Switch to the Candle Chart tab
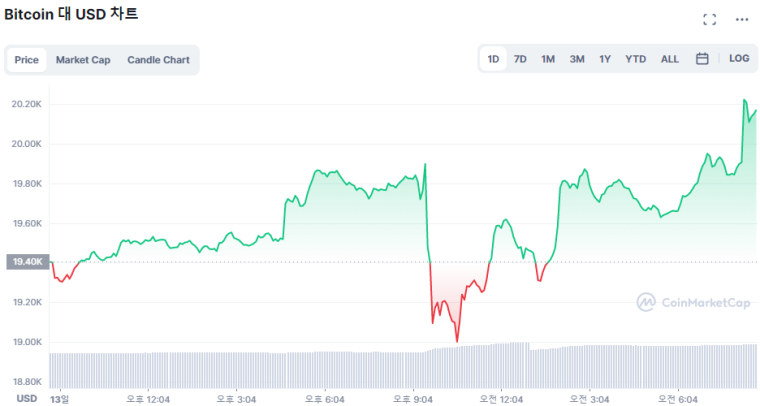This screenshot has height=406, width=760. (158, 60)
